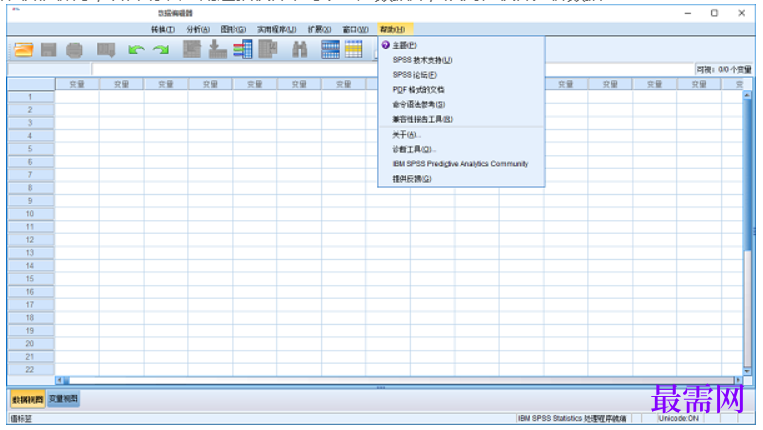Image resolution: width=763 pixels, height=430 pixels.
Task: Open the 扩展(X) menu
Action: tap(319, 29)
